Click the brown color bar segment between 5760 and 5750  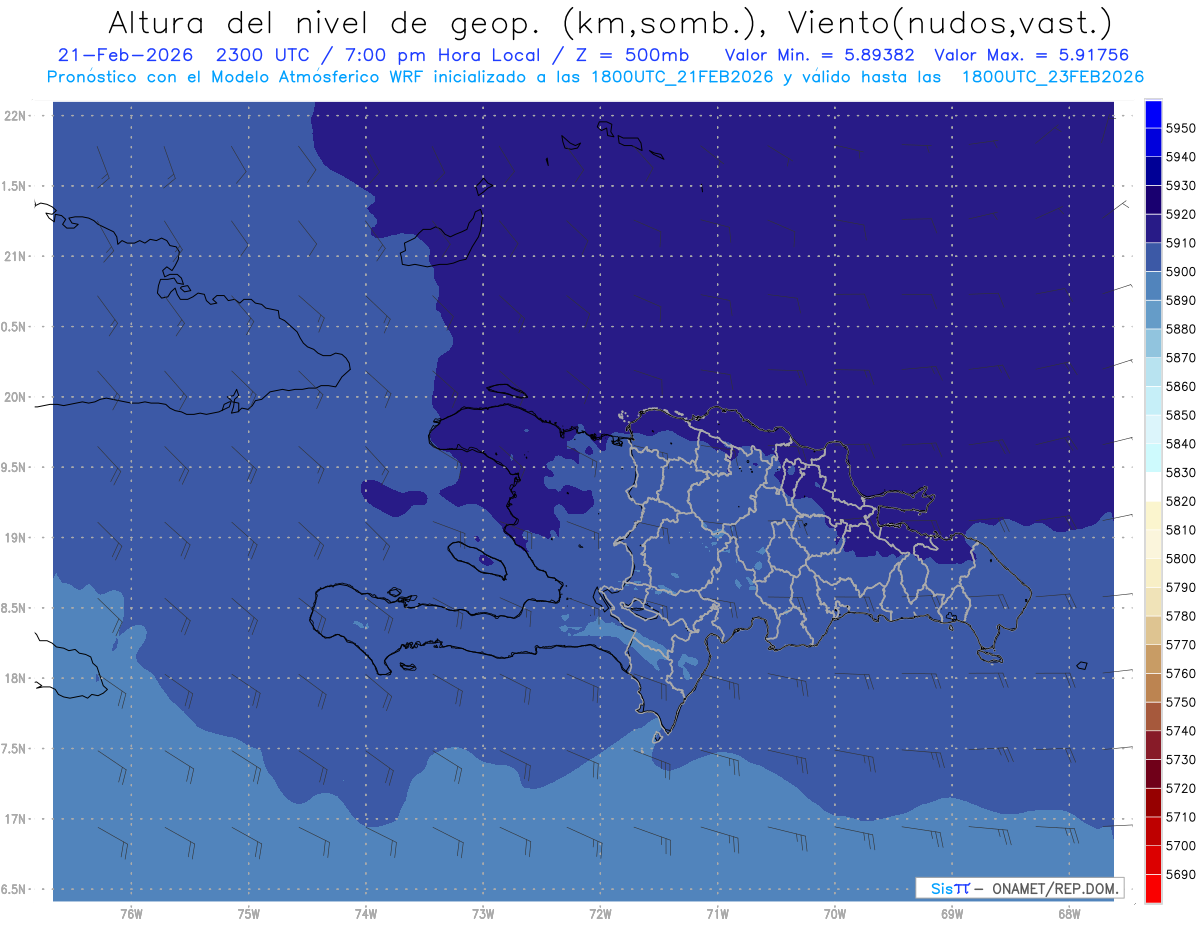pyautogui.click(x=1153, y=688)
